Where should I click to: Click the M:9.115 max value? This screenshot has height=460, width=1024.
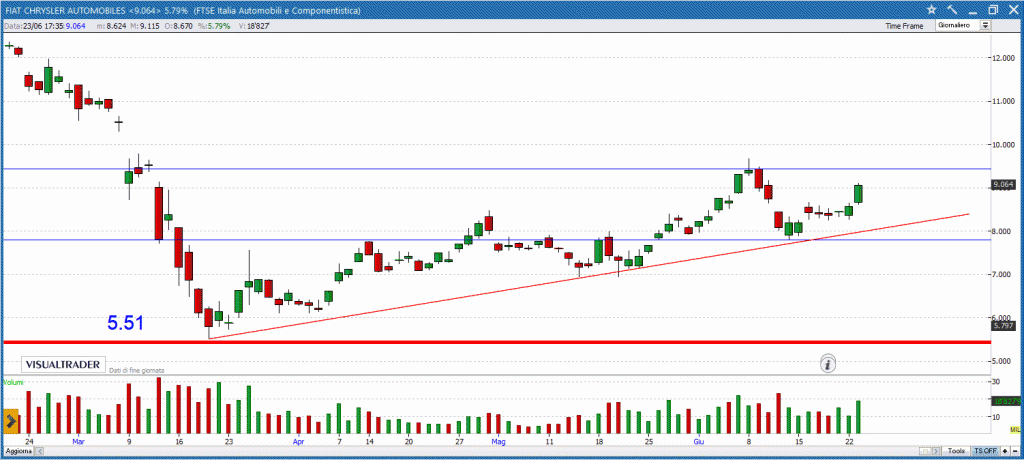[x=144, y=25]
